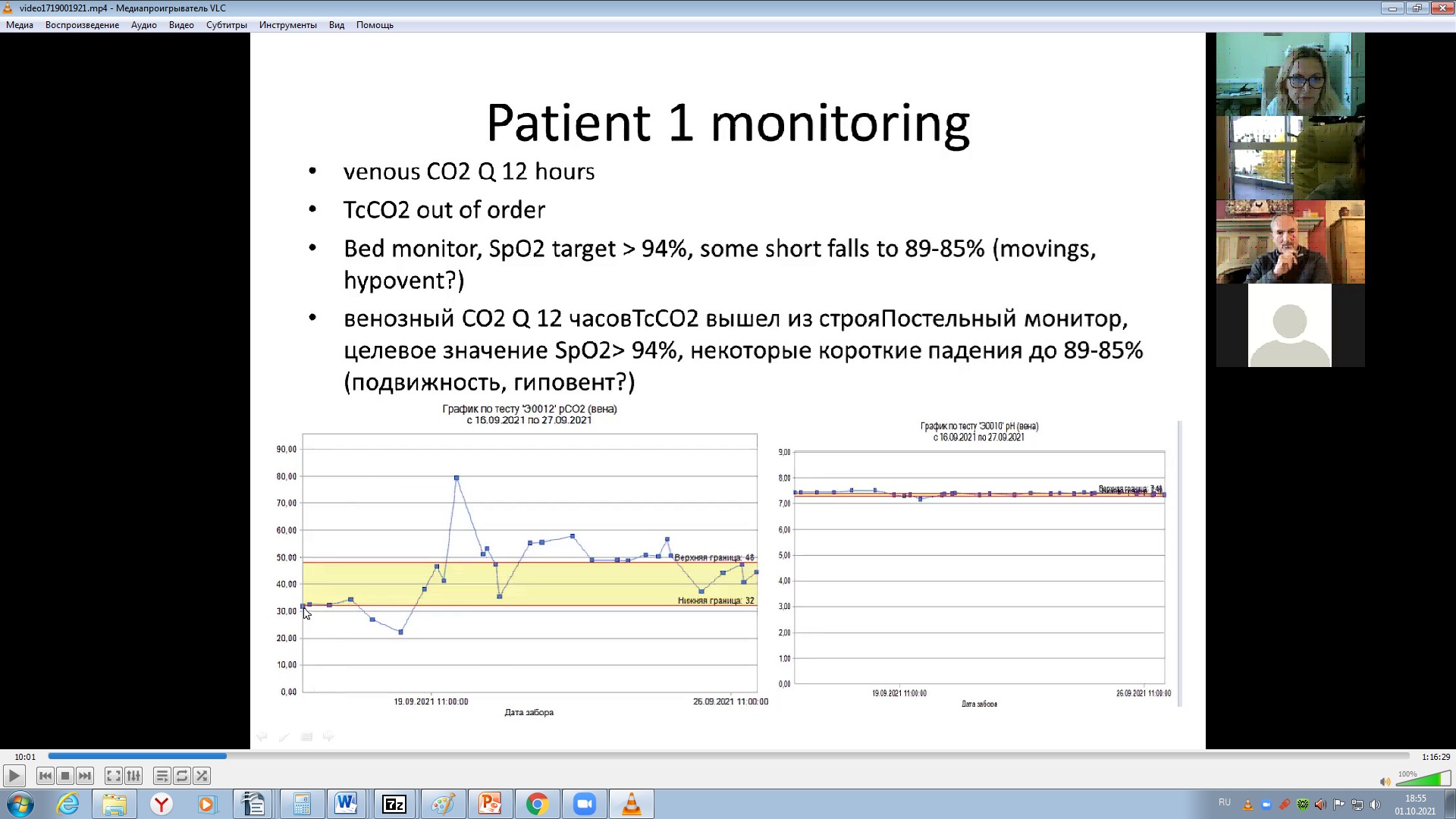Viewport: 1456px width, 819px height.
Task: Show the playlist view
Action: (x=162, y=776)
